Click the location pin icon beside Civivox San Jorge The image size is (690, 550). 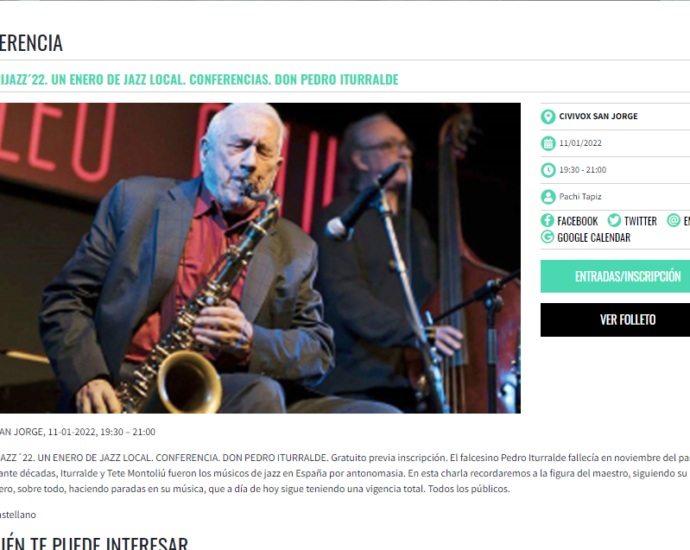pyautogui.click(x=548, y=117)
